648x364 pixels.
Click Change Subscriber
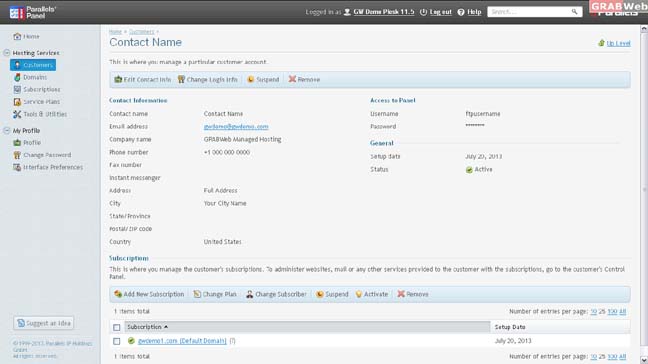click(x=276, y=294)
